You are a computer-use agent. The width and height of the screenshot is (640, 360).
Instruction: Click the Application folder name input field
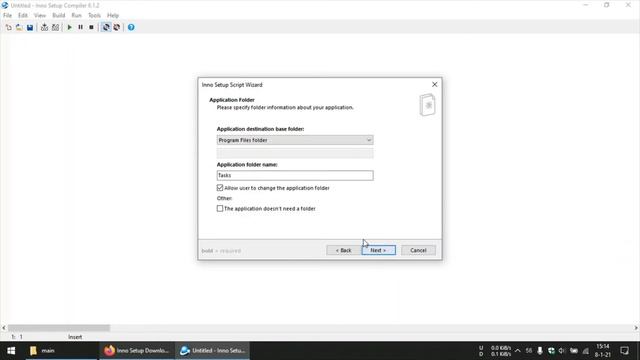pyautogui.click(x=295, y=176)
